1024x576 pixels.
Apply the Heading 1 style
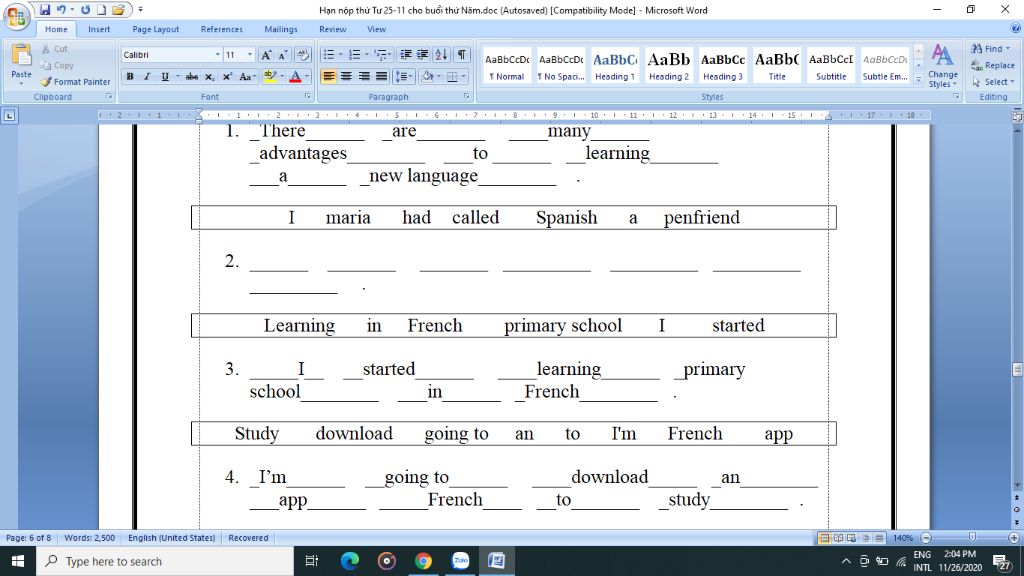click(x=615, y=65)
